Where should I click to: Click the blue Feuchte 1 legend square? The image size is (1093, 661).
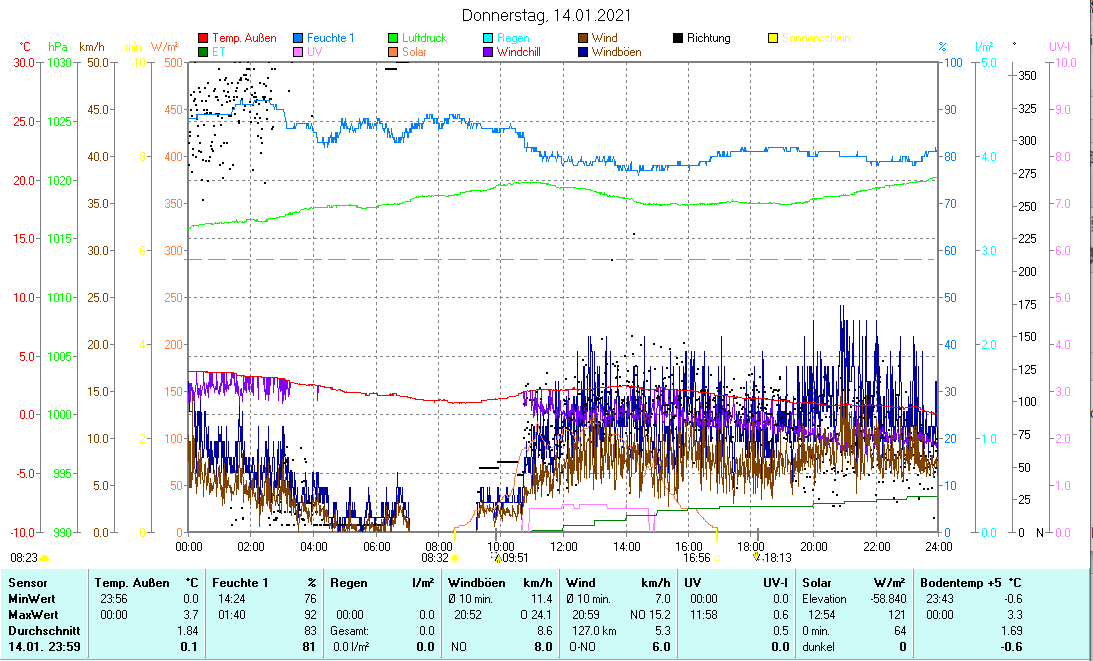click(x=298, y=38)
